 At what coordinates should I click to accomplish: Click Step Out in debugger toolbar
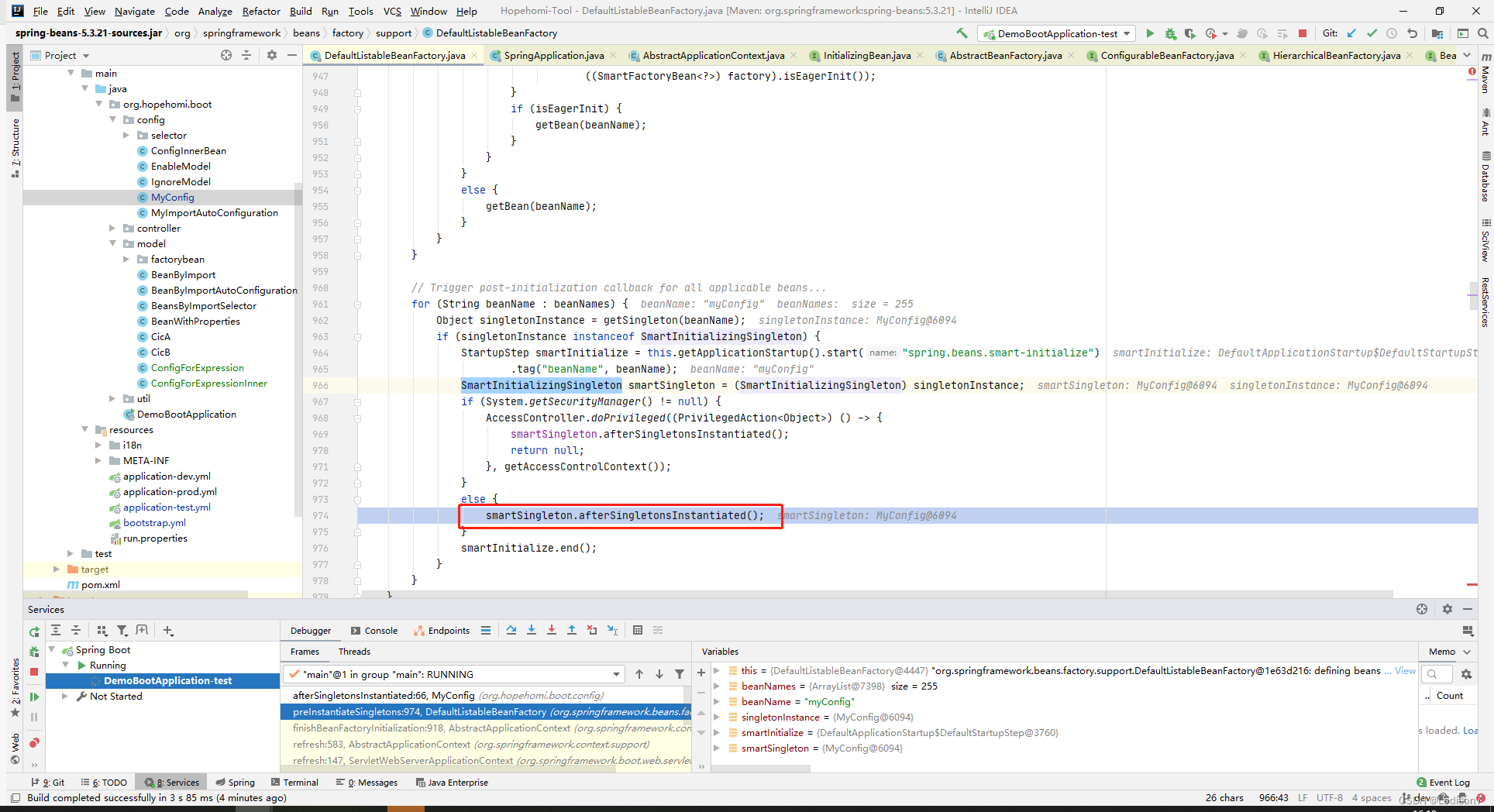pos(572,630)
